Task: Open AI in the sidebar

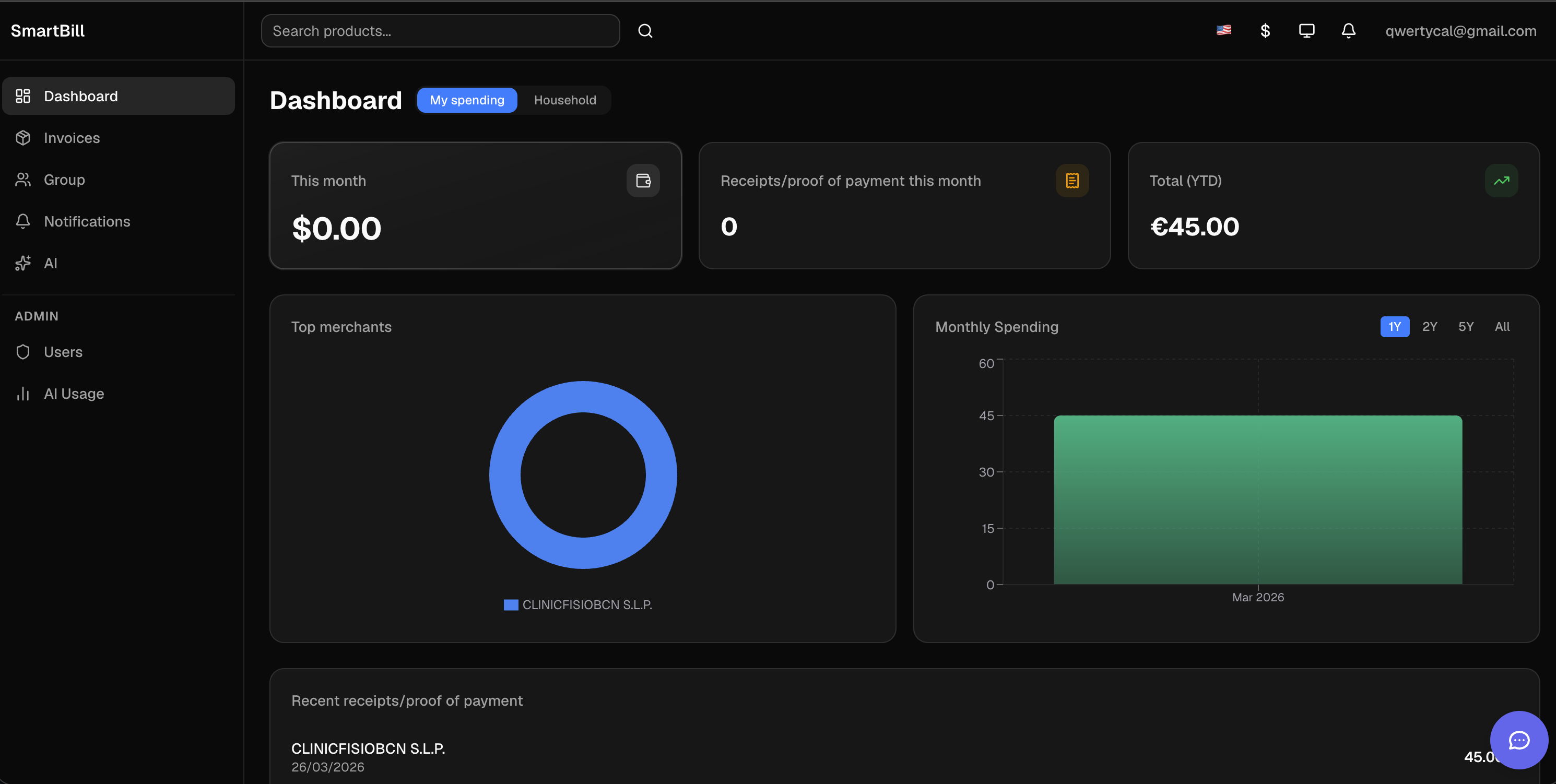Action: (x=119, y=263)
